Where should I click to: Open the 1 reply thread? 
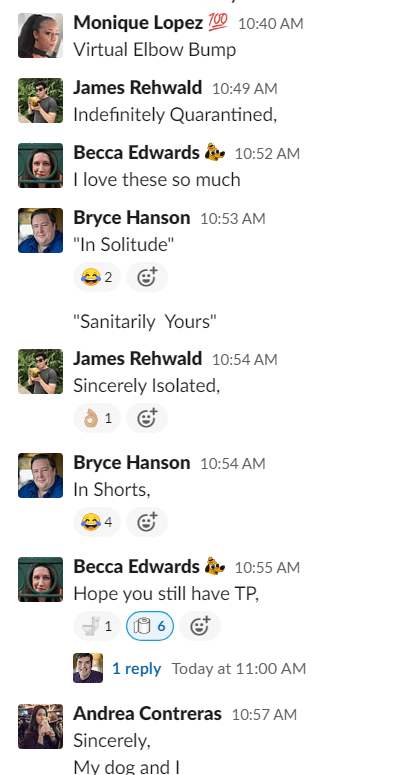136,668
